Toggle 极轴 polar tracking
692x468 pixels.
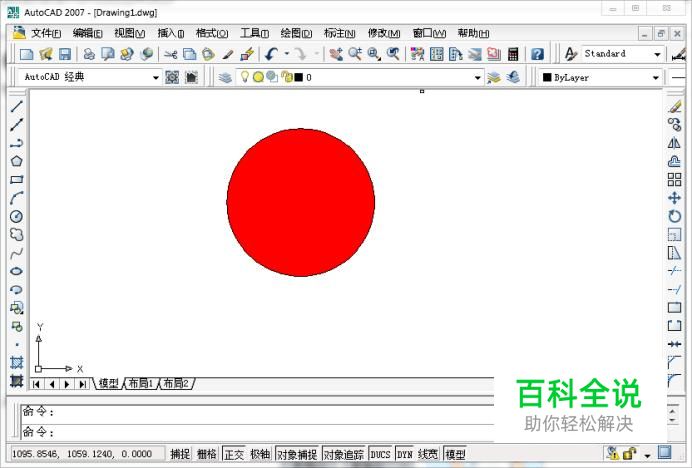260,454
